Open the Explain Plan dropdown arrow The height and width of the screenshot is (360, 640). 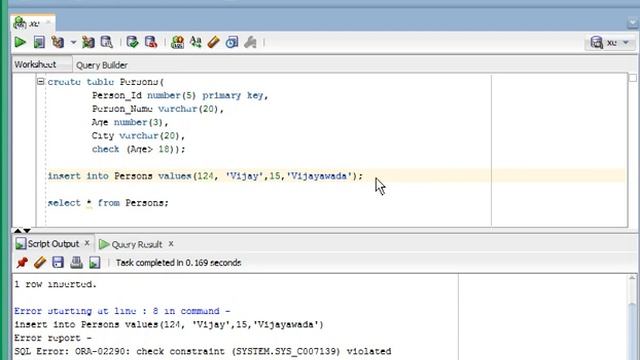(73, 42)
